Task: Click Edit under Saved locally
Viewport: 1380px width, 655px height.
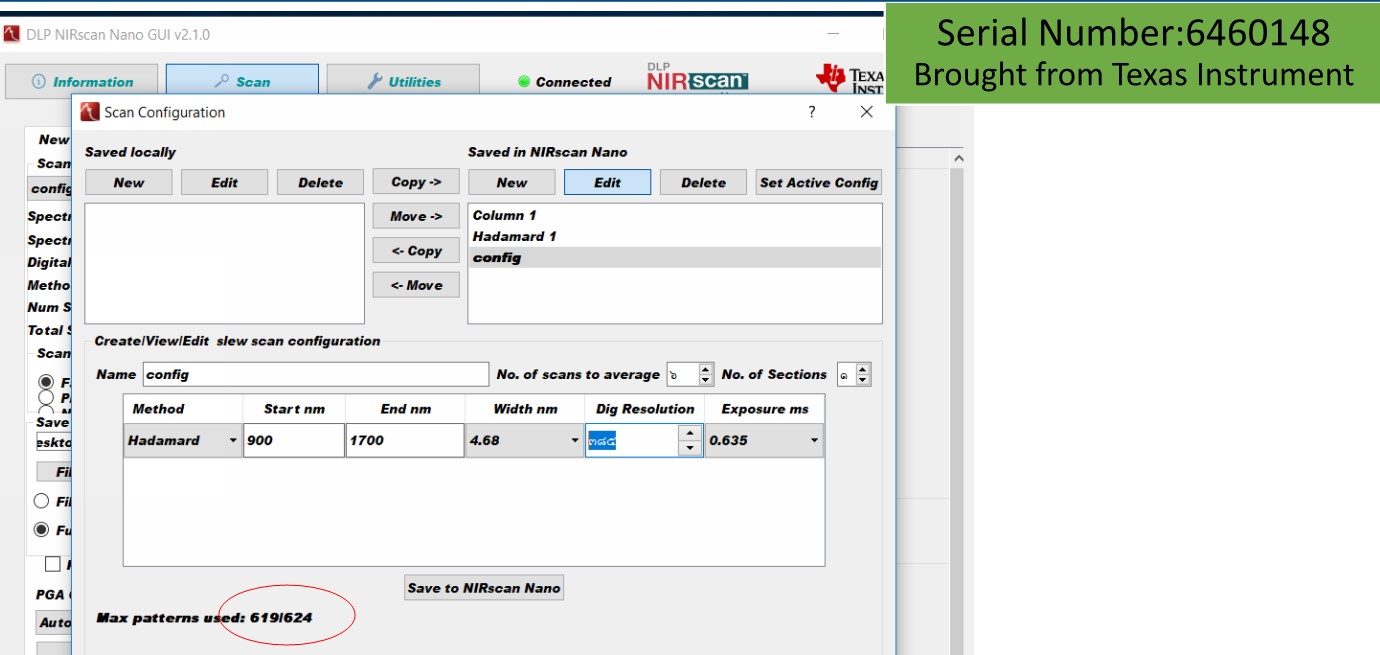Action: click(224, 182)
